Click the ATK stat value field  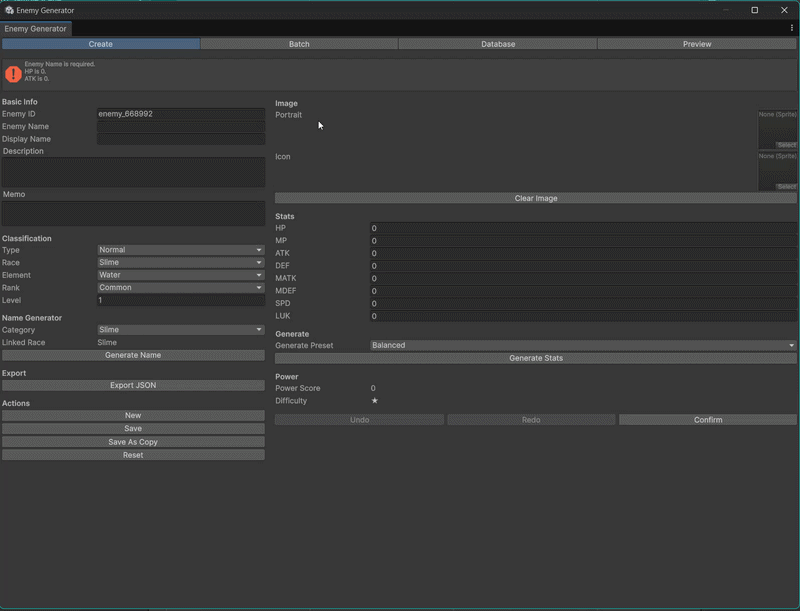583,253
